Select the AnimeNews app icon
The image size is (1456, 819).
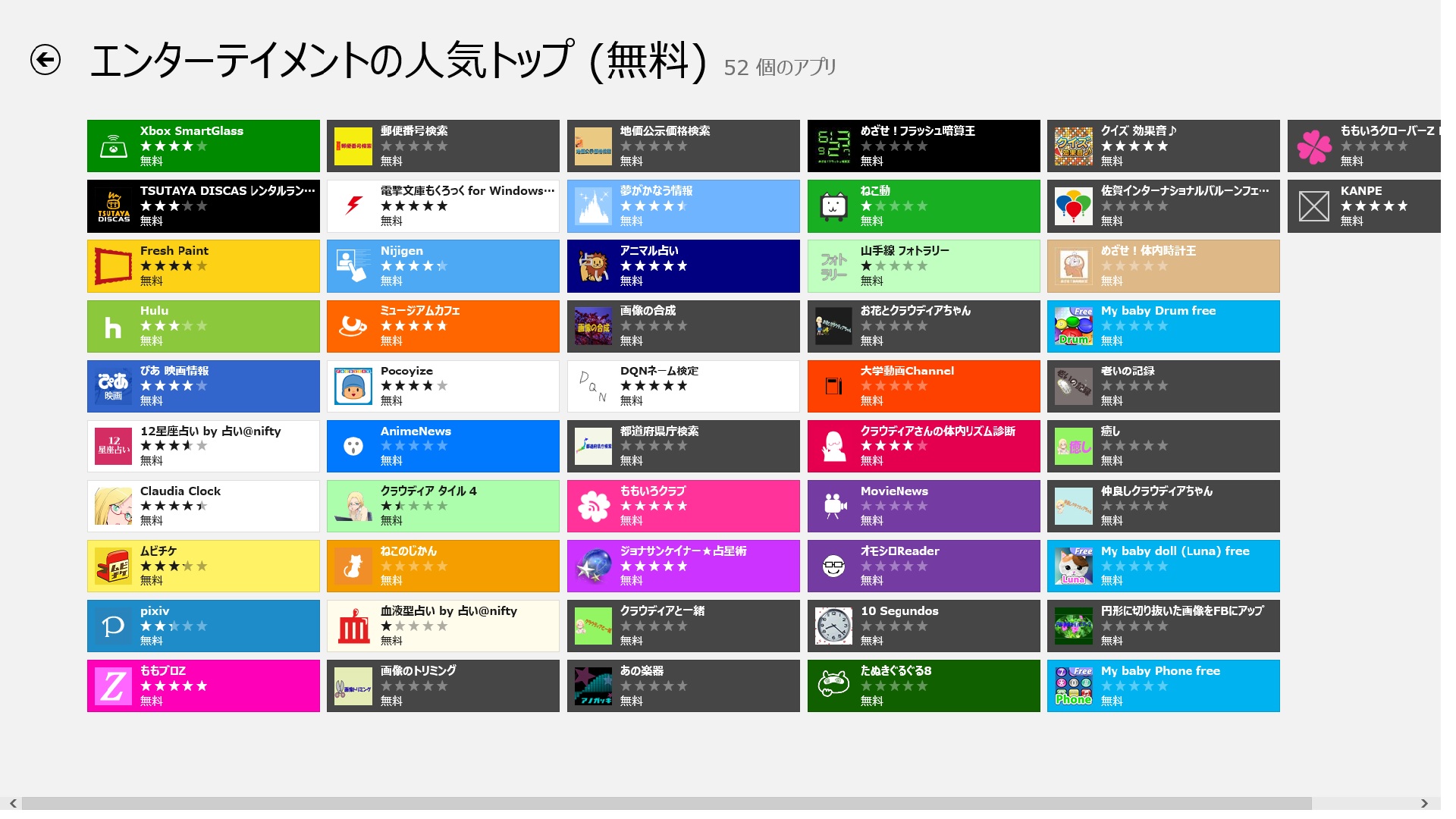click(353, 447)
